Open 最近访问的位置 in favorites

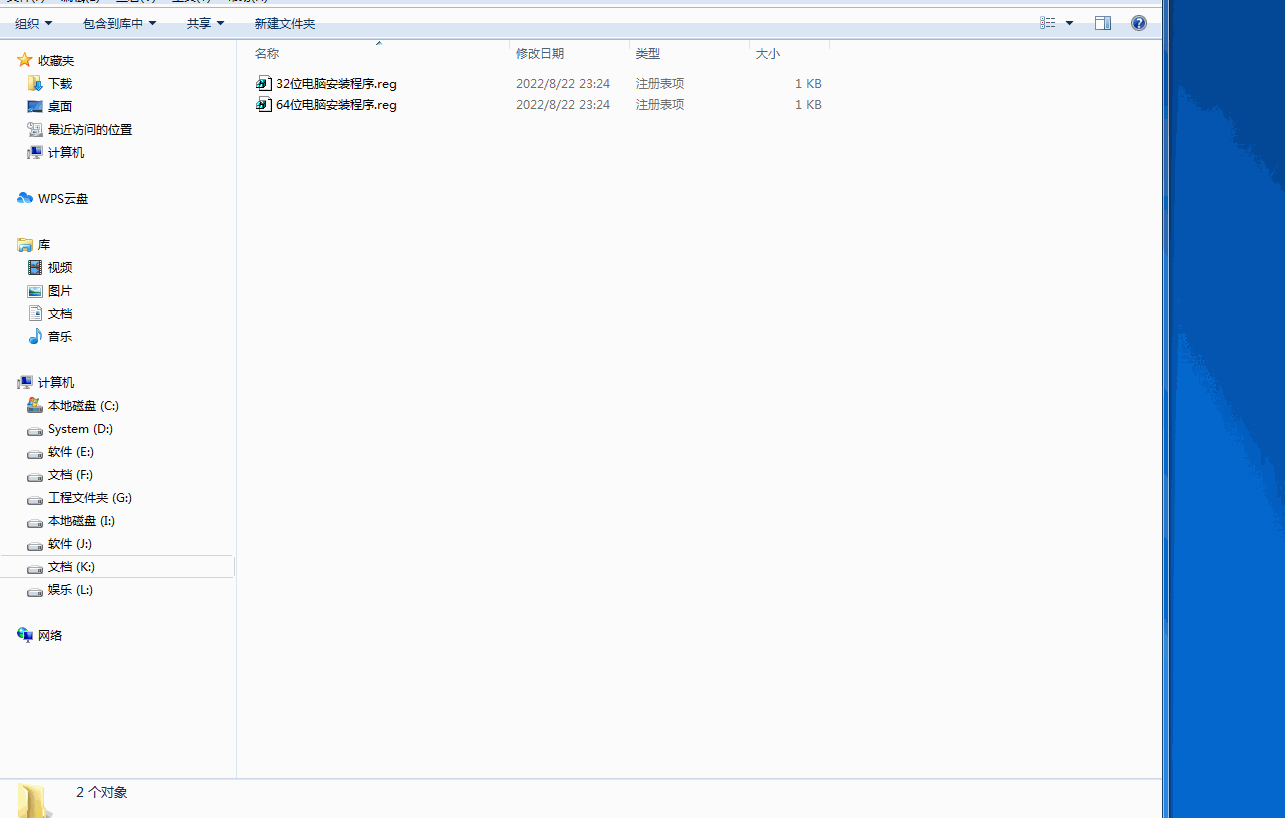tap(80, 129)
